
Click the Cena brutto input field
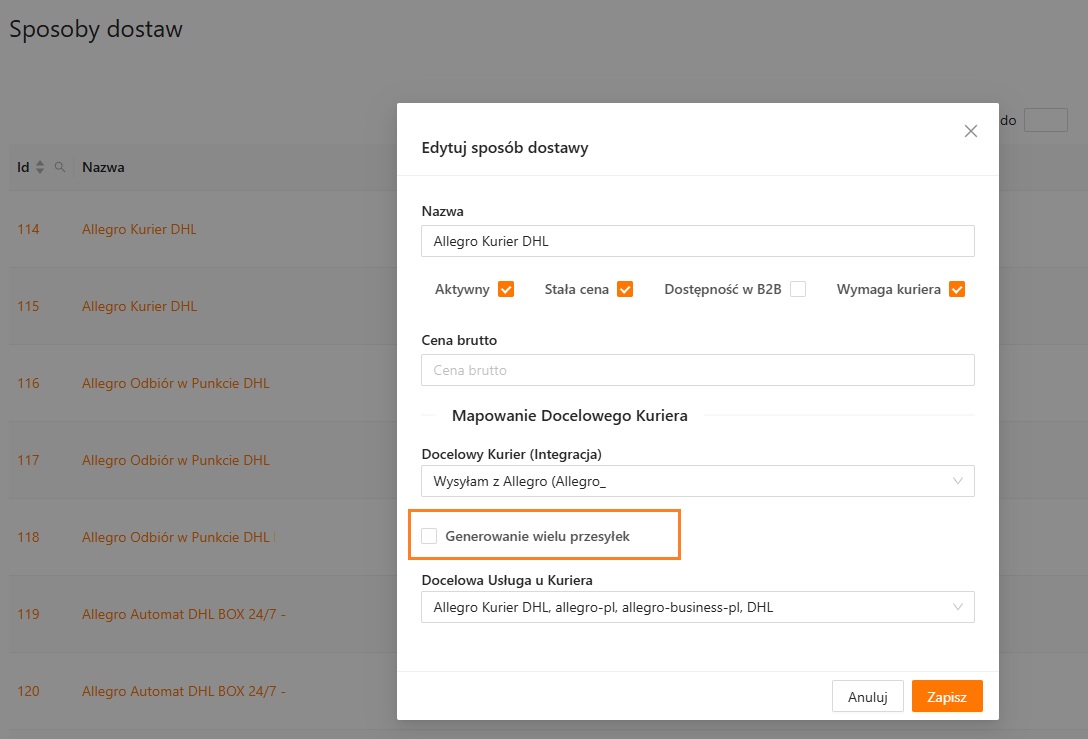(x=697, y=371)
